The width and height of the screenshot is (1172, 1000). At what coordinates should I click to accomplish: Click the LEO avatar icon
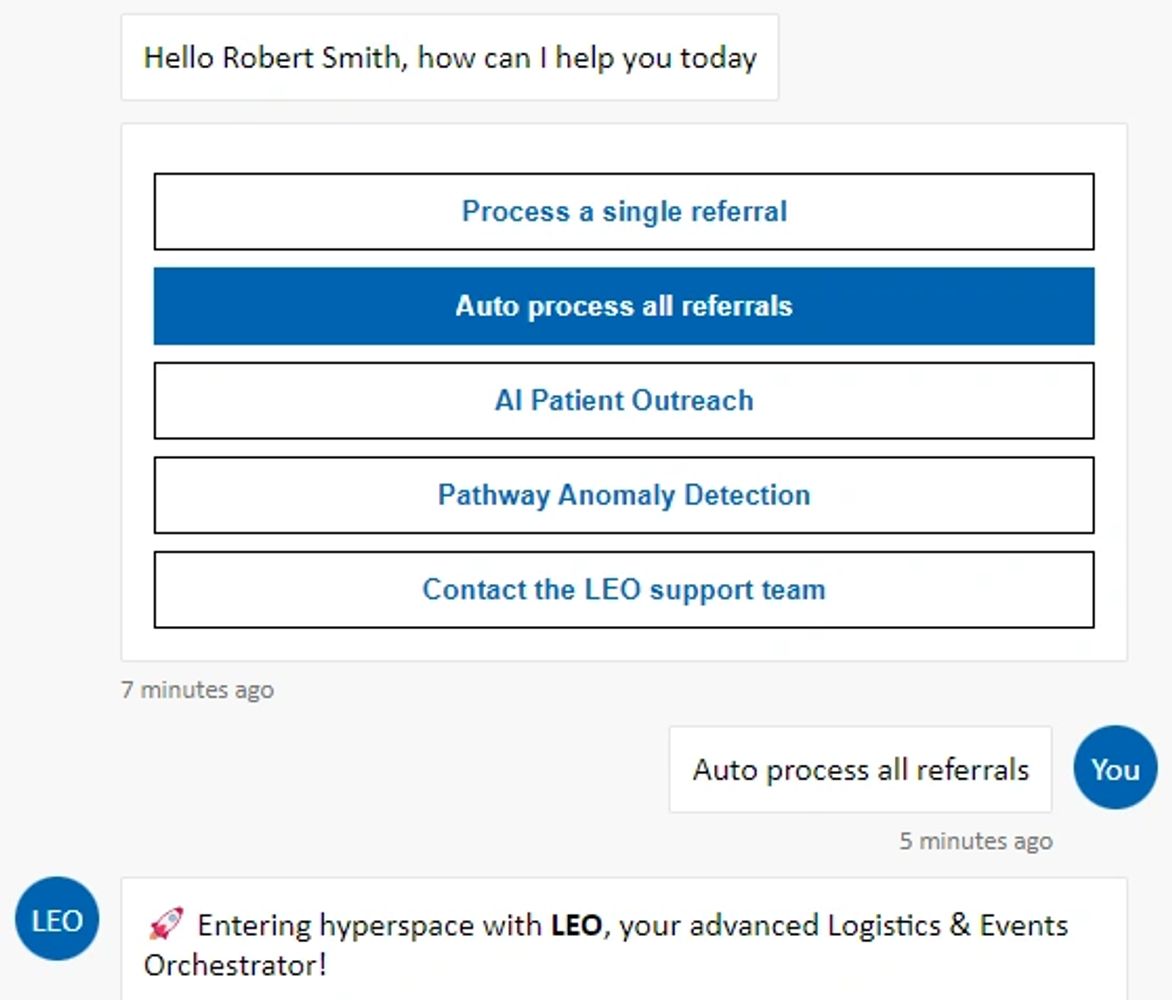pos(57,919)
